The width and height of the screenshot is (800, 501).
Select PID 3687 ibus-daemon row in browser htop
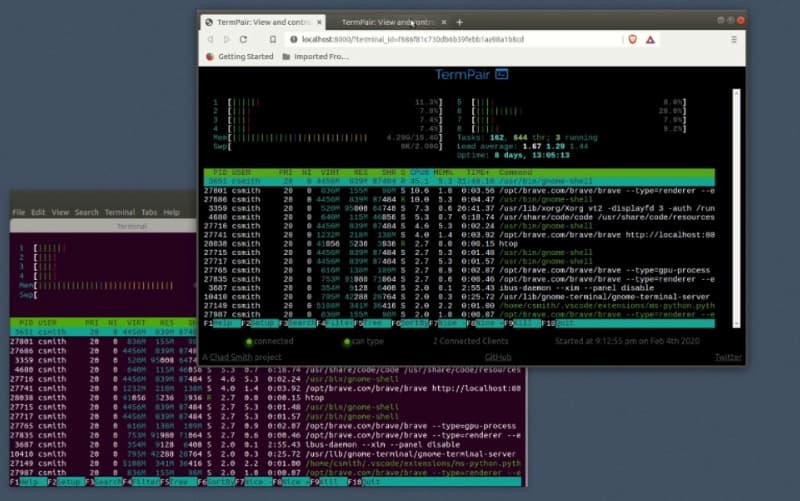coord(459,288)
